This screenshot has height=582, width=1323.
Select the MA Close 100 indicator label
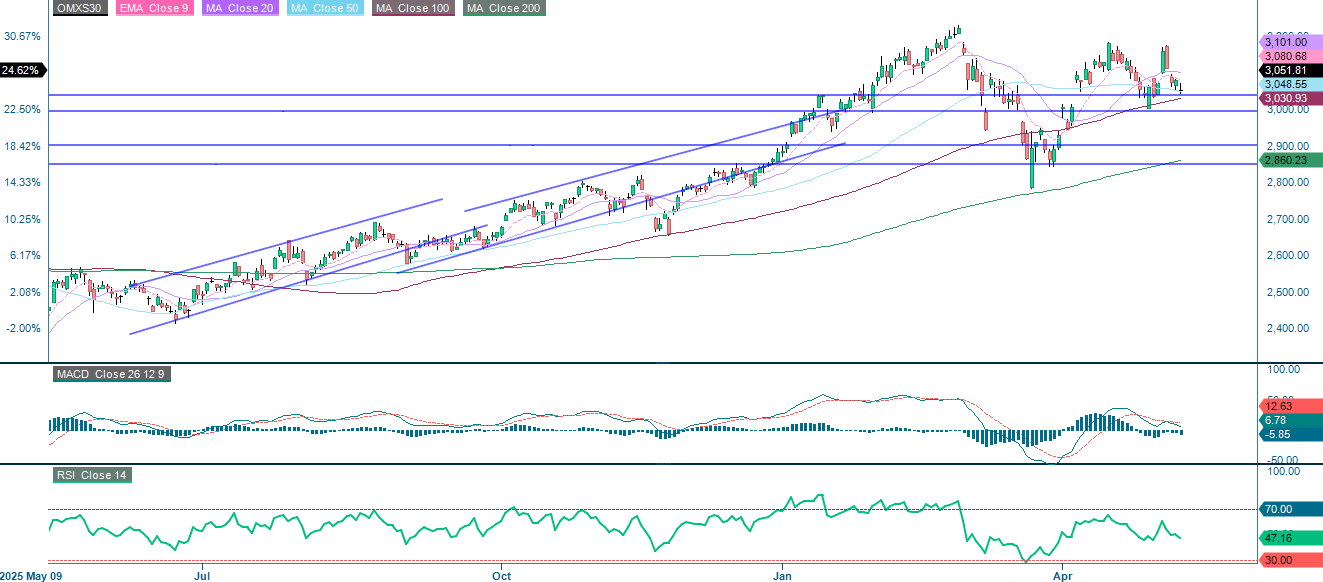pos(413,8)
